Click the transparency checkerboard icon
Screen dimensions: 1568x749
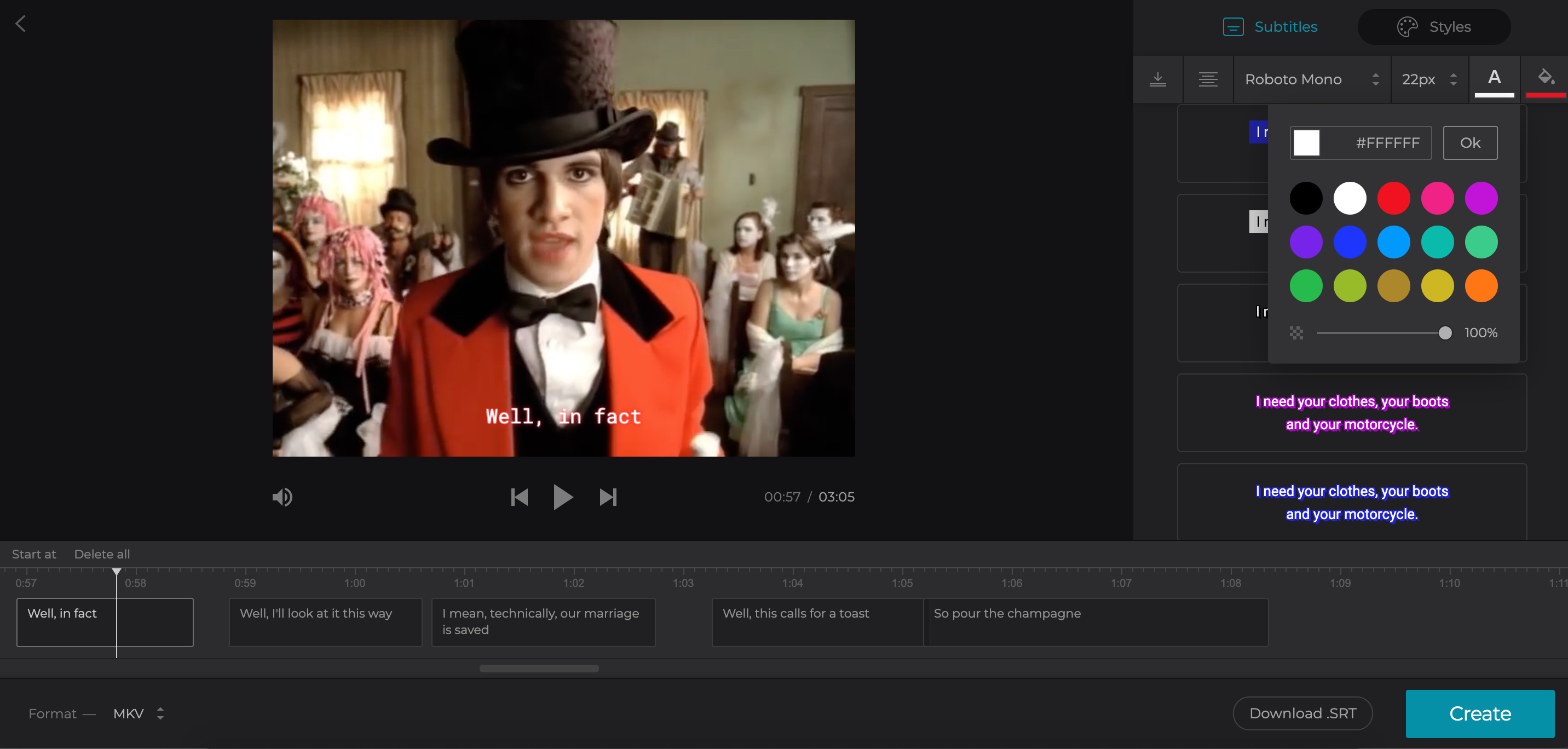coord(1296,332)
